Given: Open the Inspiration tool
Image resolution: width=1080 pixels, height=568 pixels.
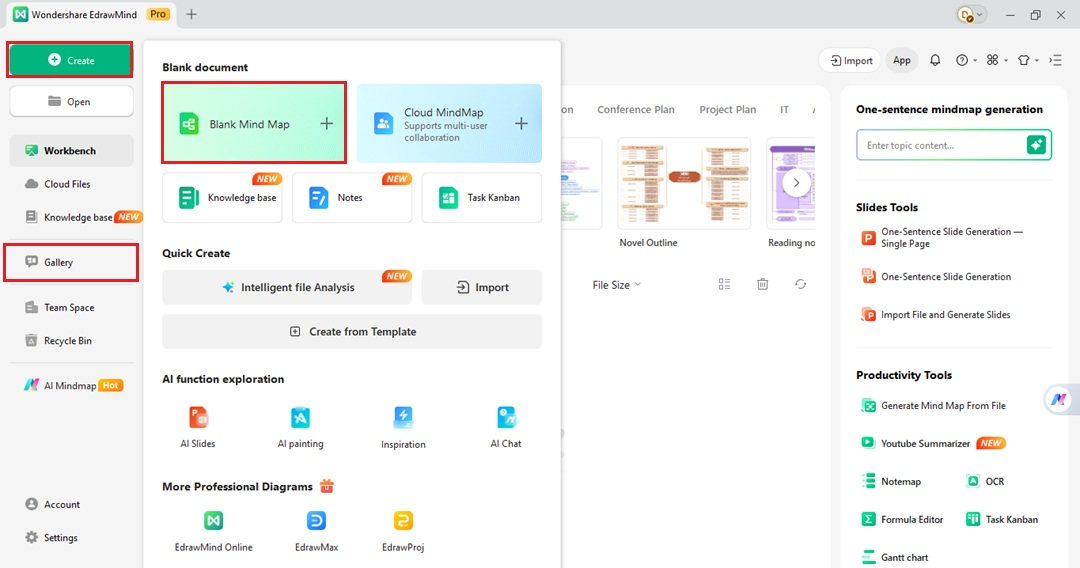Looking at the screenshot, I should [403, 427].
